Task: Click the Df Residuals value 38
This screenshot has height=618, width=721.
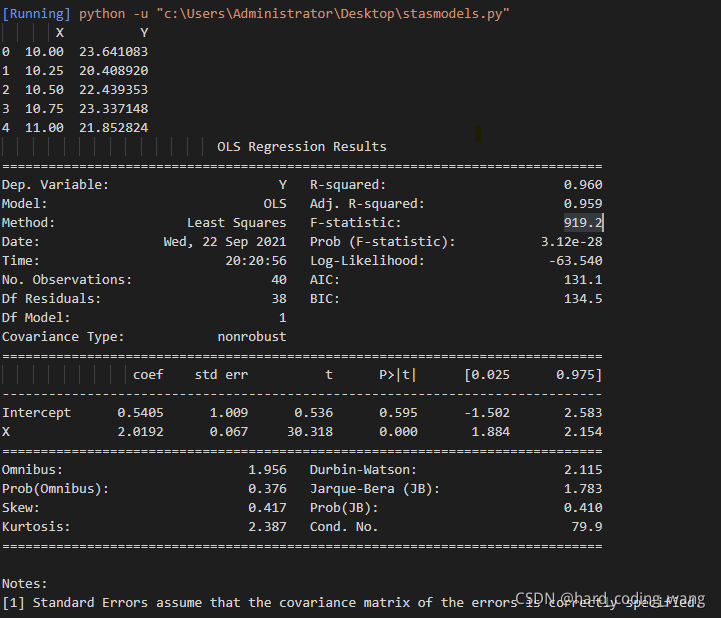Action: coord(279,298)
